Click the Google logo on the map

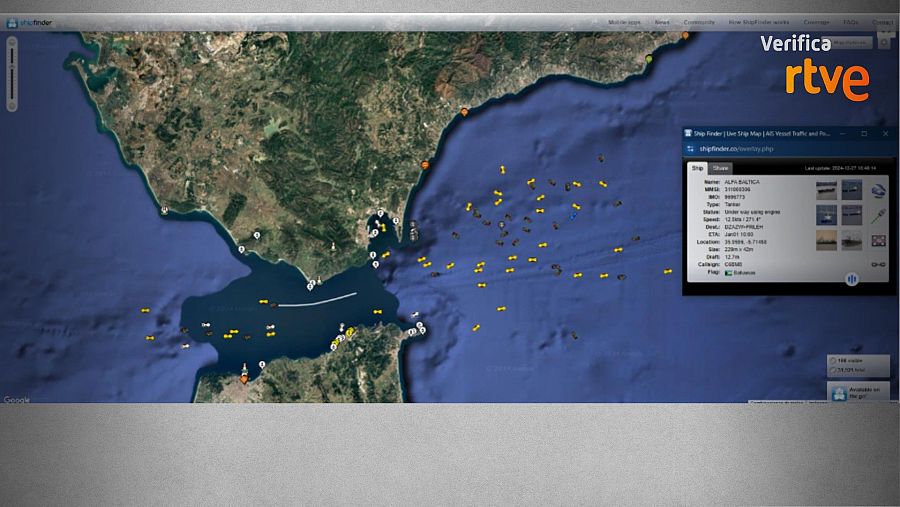(x=17, y=400)
